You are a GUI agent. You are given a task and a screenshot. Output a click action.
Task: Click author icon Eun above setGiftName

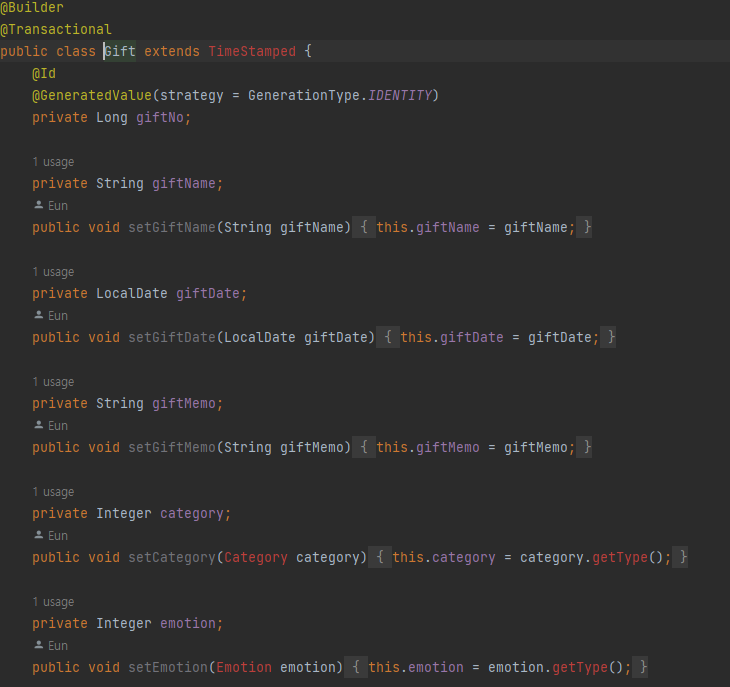[x=39, y=205]
